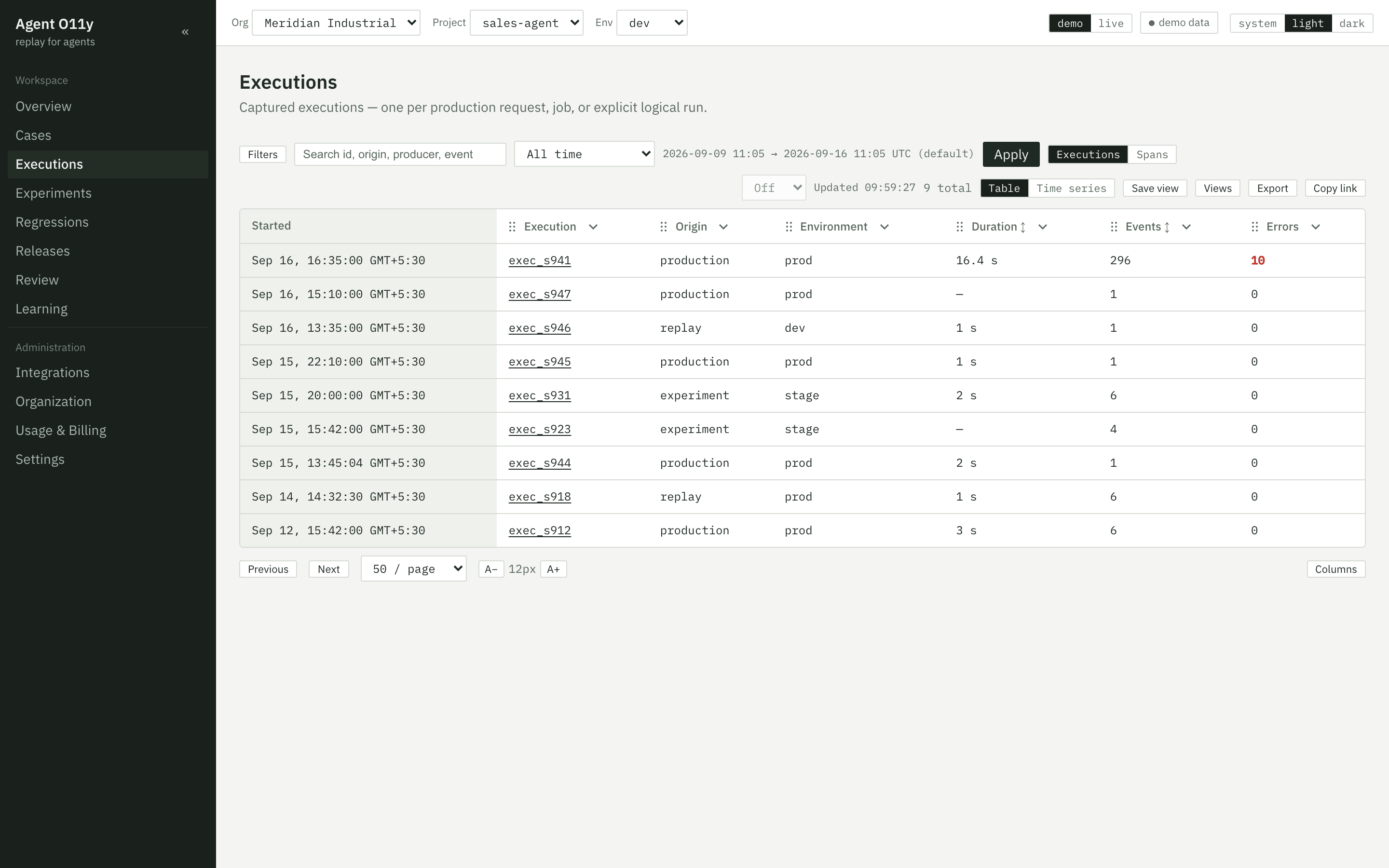Open Integrations in the sidebar
Screen dimensions: 1389x868
(x=108, y=373)
